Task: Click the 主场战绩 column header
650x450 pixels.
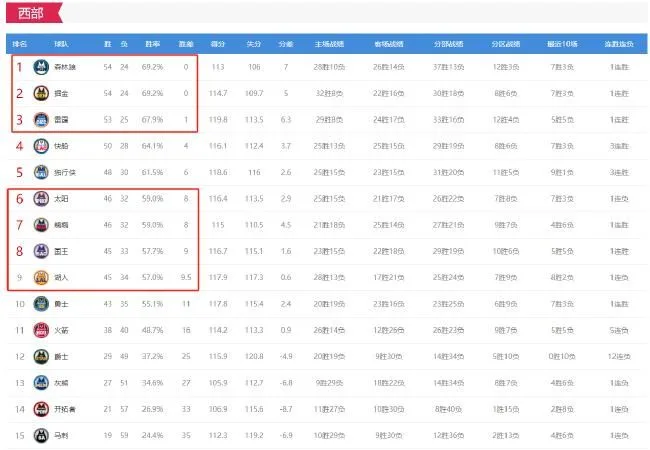Action: (329, 44)
